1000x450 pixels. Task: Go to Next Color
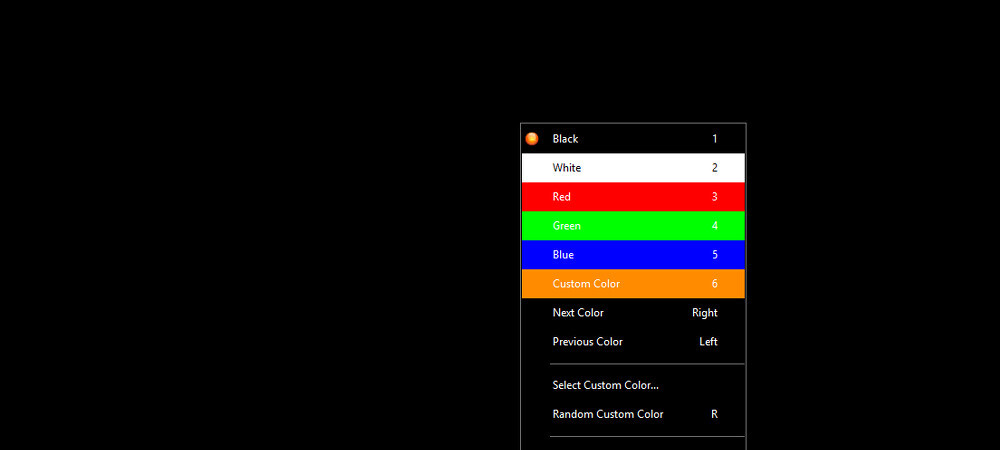(x=578, y=313)
